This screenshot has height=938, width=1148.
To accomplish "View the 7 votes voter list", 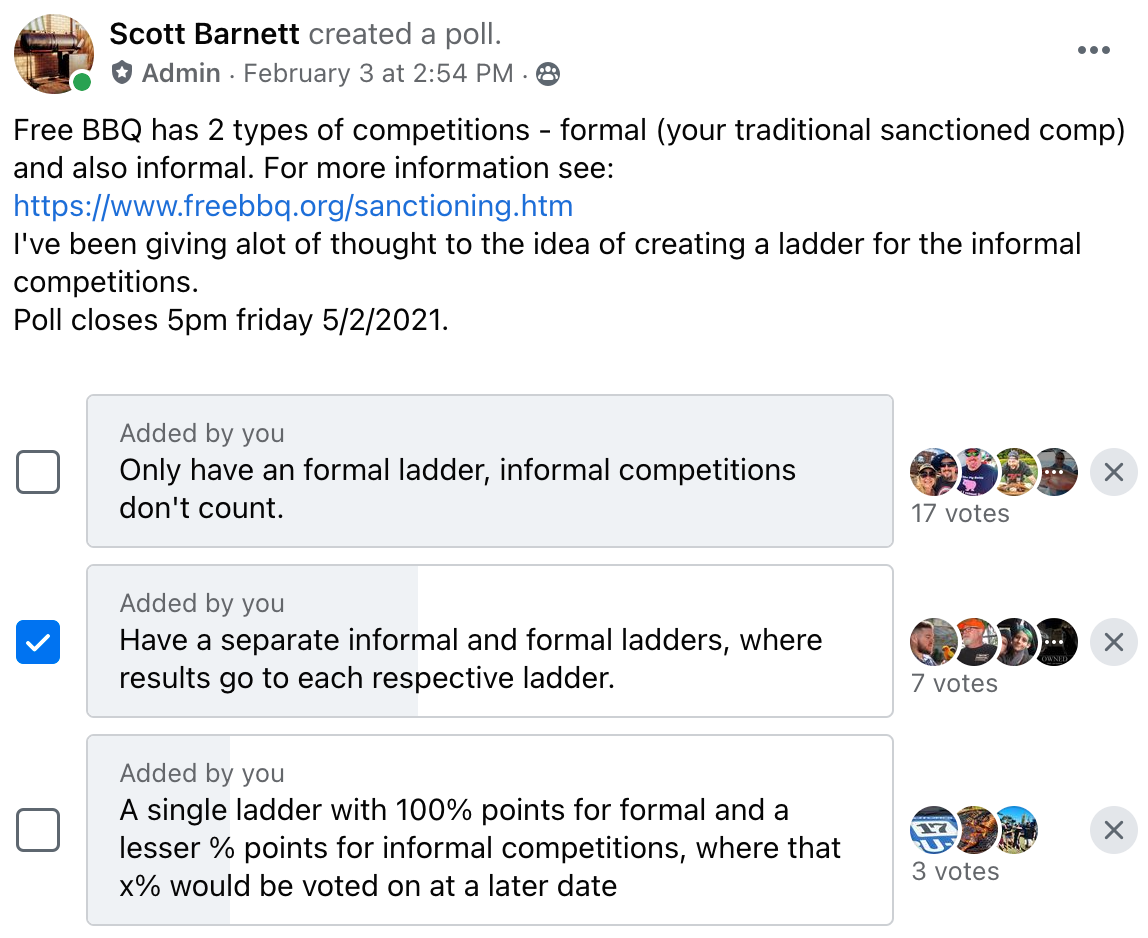I will [954, 683].
